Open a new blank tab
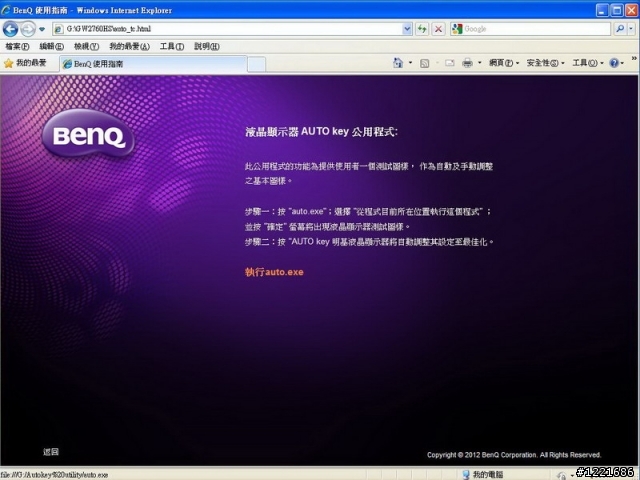Viewport: 640px width, 480px height. [256, 64]
